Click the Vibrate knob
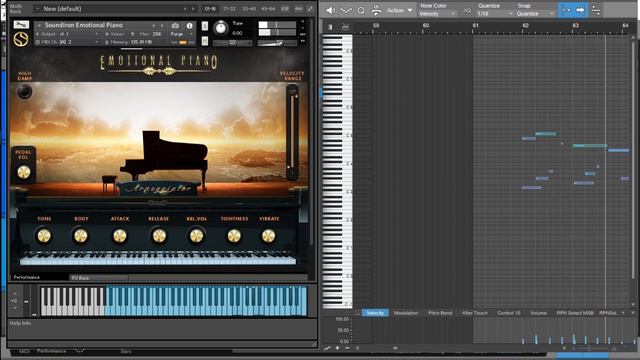The height and width of the screenshot is (360, 640). (x=268, y=236)
